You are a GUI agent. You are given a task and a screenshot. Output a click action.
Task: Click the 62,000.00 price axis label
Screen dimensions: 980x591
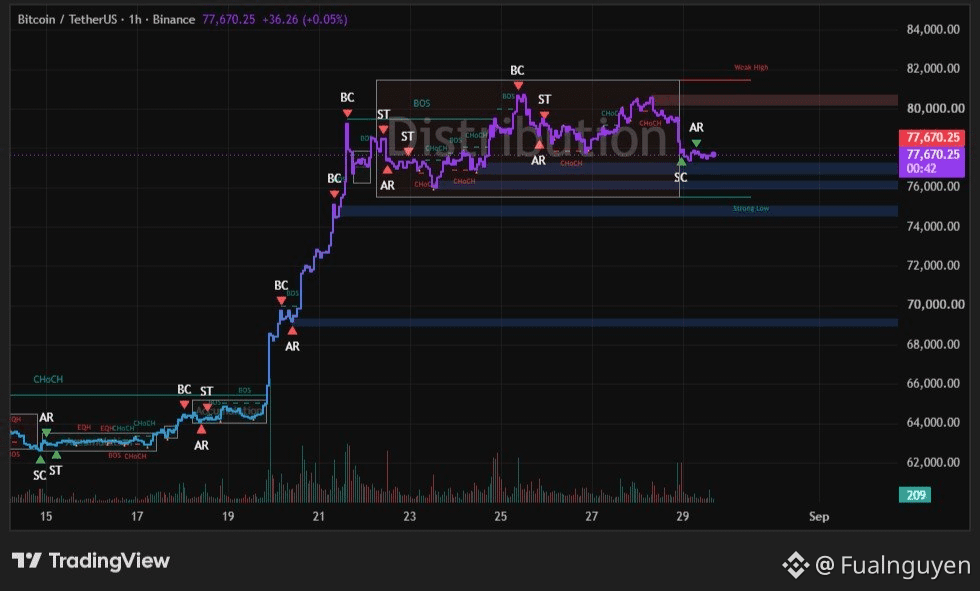pyautogui.click(x=932, y=462)
